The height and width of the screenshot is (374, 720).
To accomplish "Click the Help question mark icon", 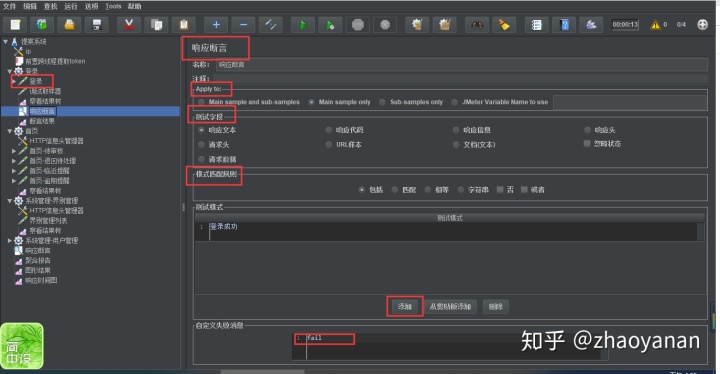I will (x=564, y=24).
